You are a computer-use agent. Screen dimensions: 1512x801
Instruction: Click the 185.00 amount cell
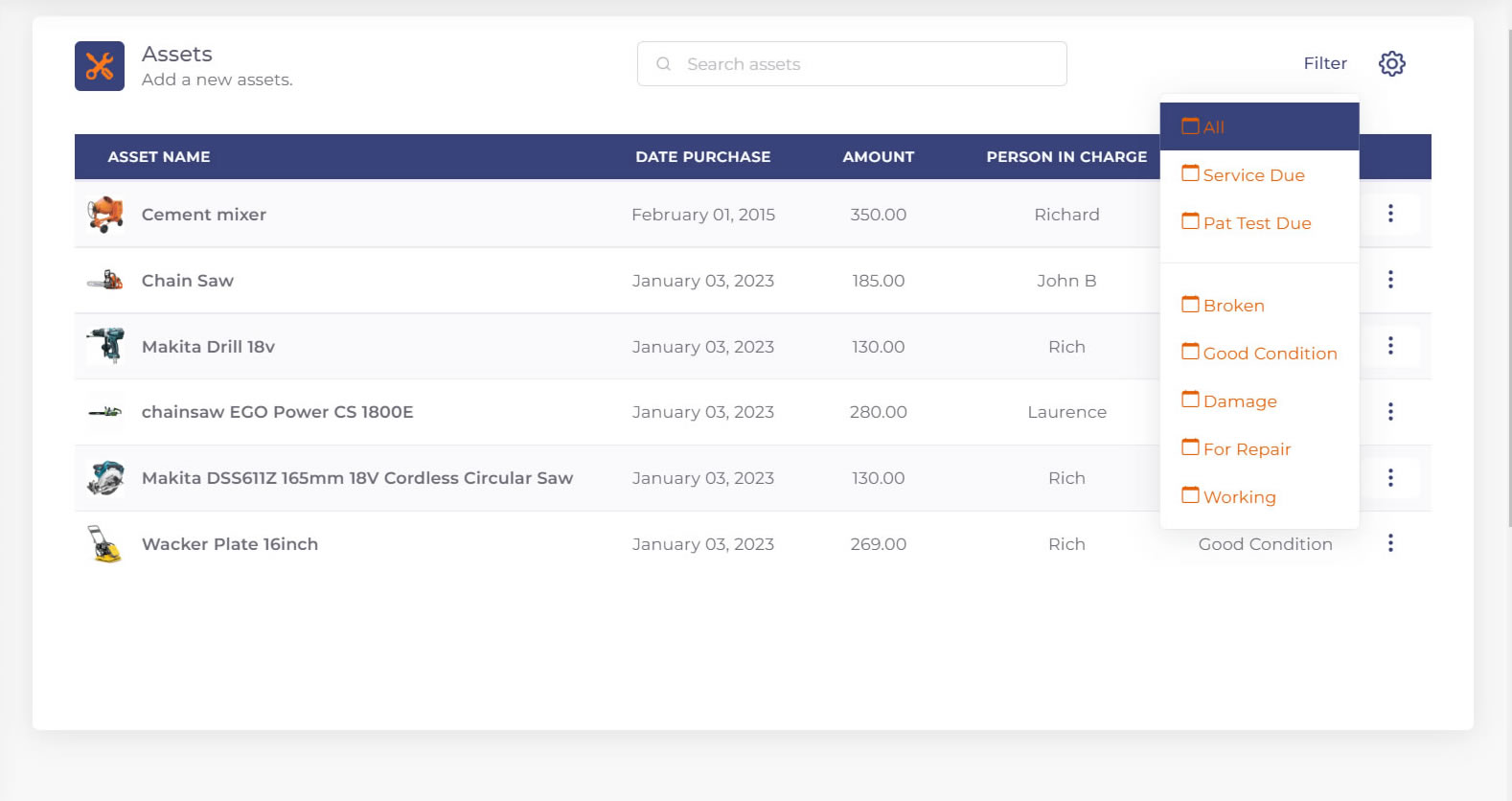(879, 281)
